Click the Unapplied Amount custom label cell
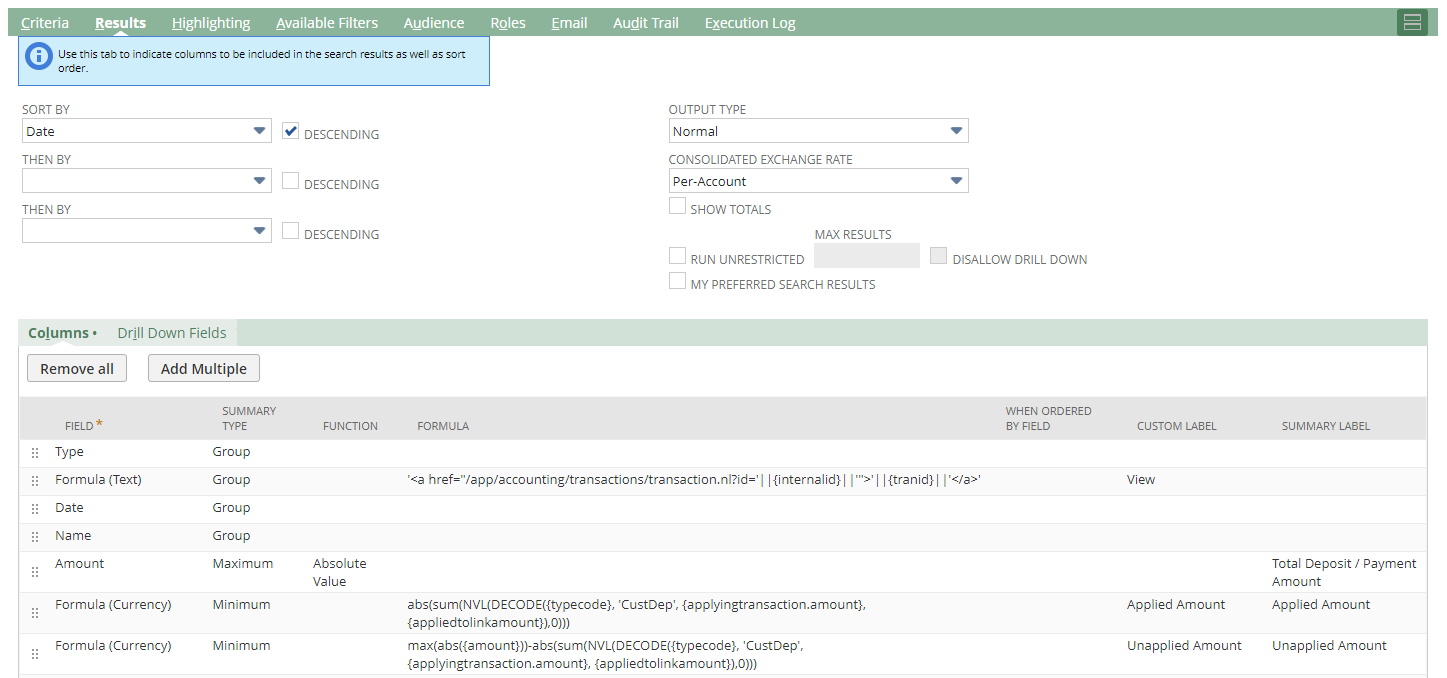 point(1184,646)
